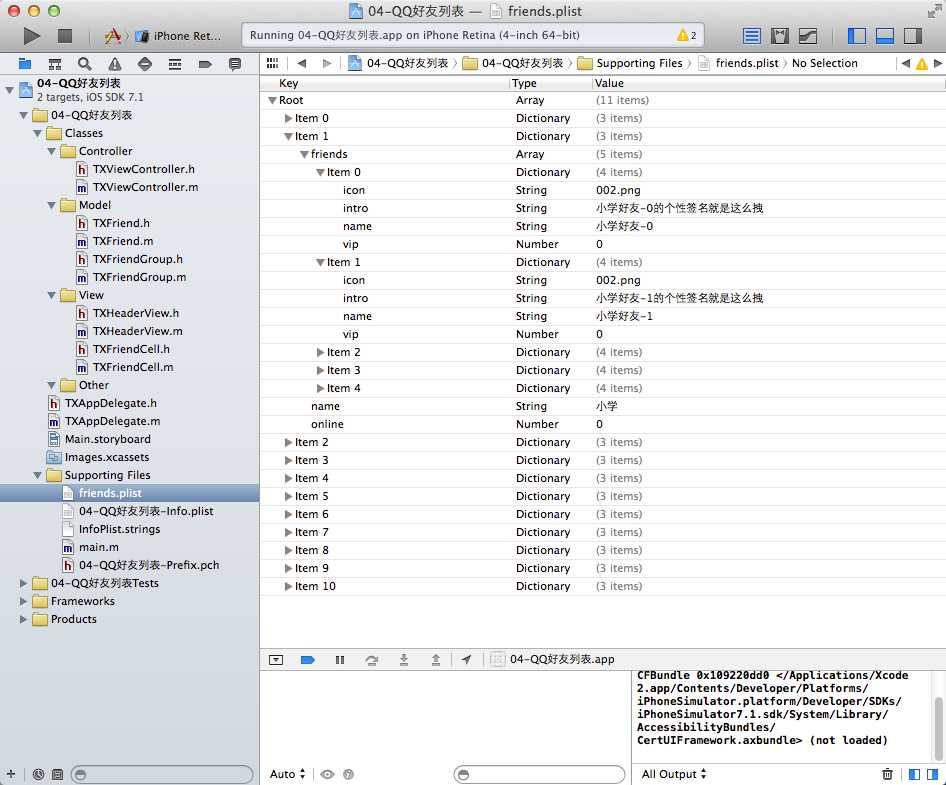Click the Quick Look eye icon
This screenshot has height=785, width=946.
point(327,774)
